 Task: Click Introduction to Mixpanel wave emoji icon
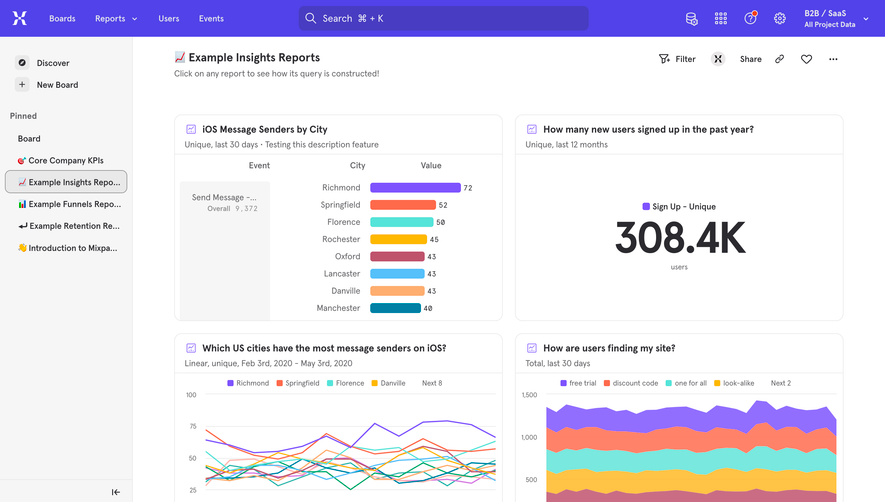pos(22,247)
